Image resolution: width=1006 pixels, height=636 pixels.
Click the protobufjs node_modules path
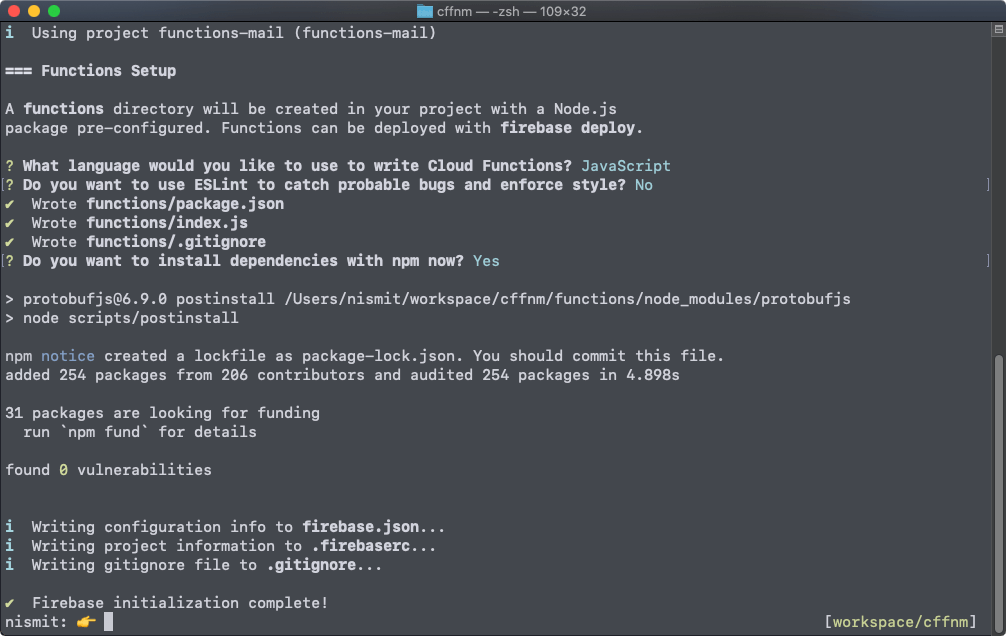pos(568,299)
